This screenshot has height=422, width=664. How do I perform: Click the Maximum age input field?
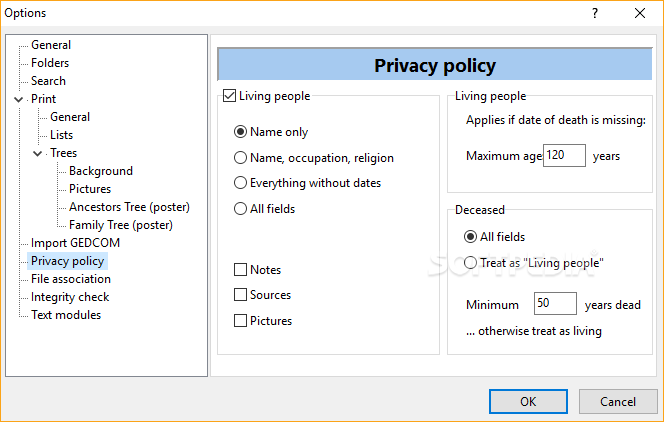point(564,155)
